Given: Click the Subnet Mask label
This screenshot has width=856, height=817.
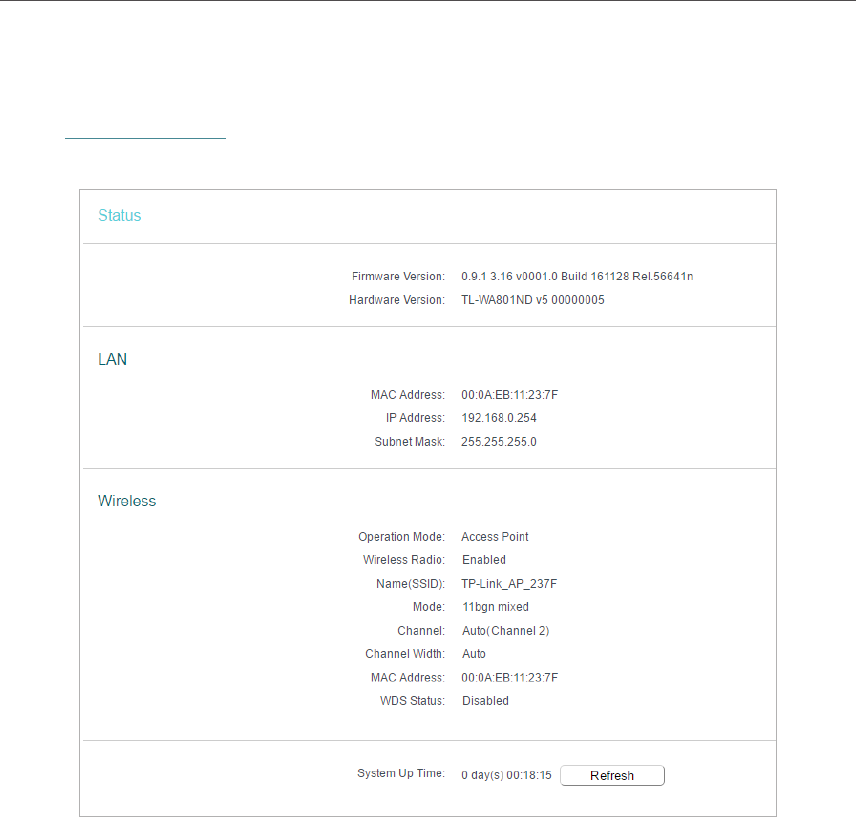Looking at the screenshot, I should (x=409, y=442).
